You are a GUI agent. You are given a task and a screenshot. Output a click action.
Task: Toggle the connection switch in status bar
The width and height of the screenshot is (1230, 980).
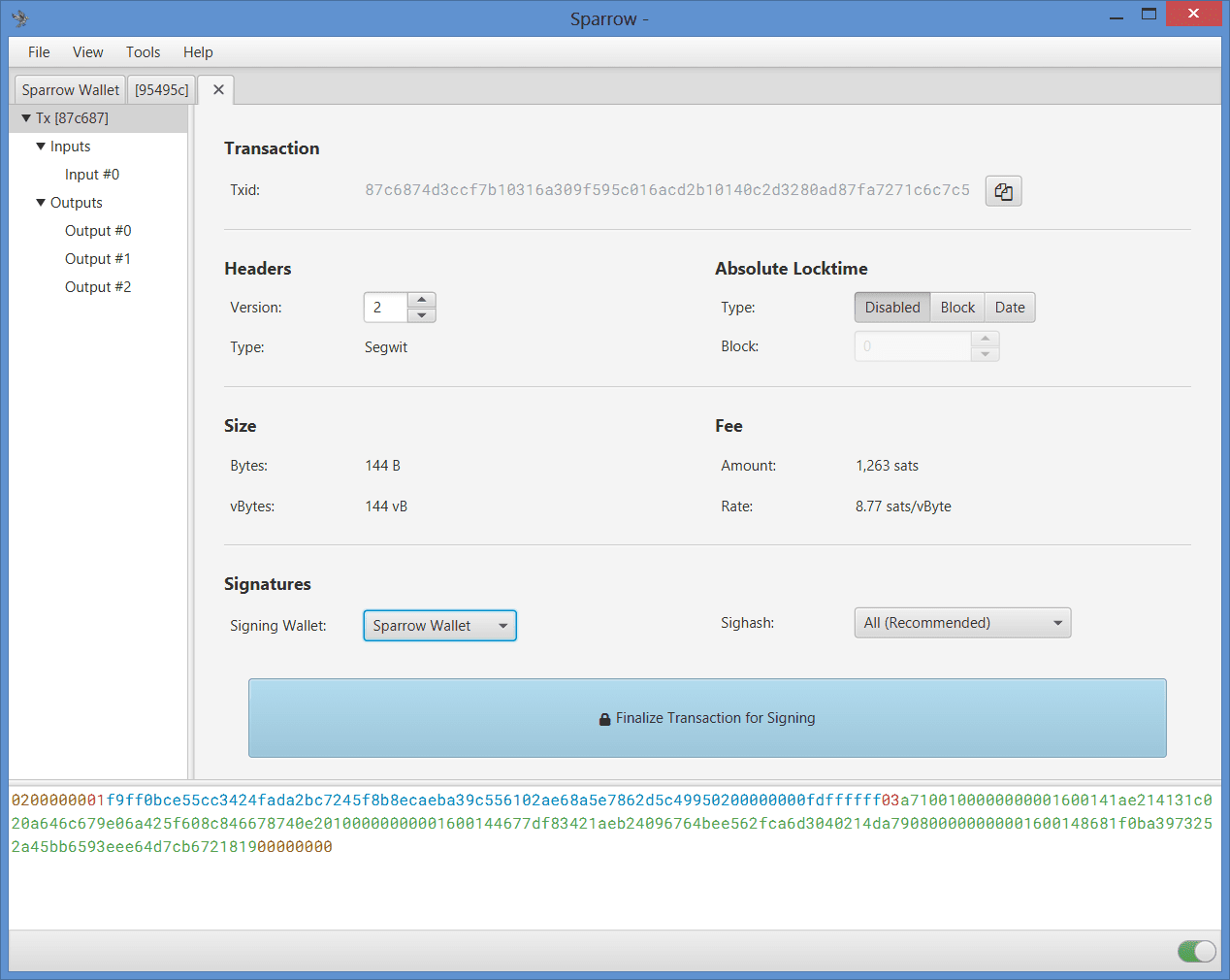(x=1196, y=951)
